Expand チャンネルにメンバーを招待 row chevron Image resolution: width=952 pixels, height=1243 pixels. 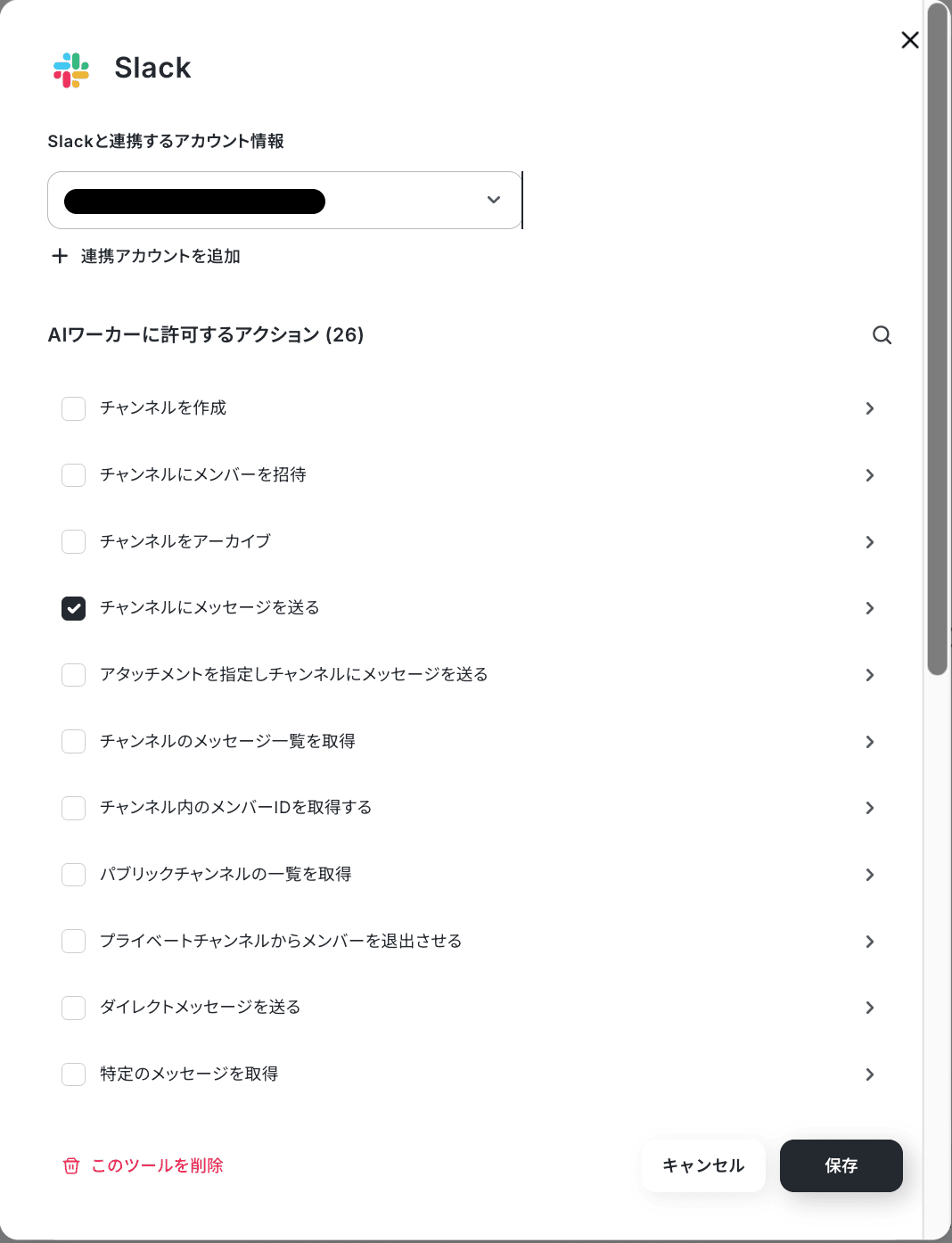tap(870, 475)
